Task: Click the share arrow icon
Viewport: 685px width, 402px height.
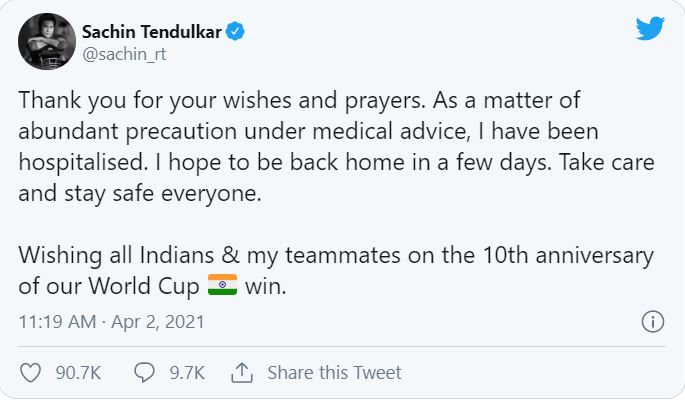Action: click(x=242, y=373)
